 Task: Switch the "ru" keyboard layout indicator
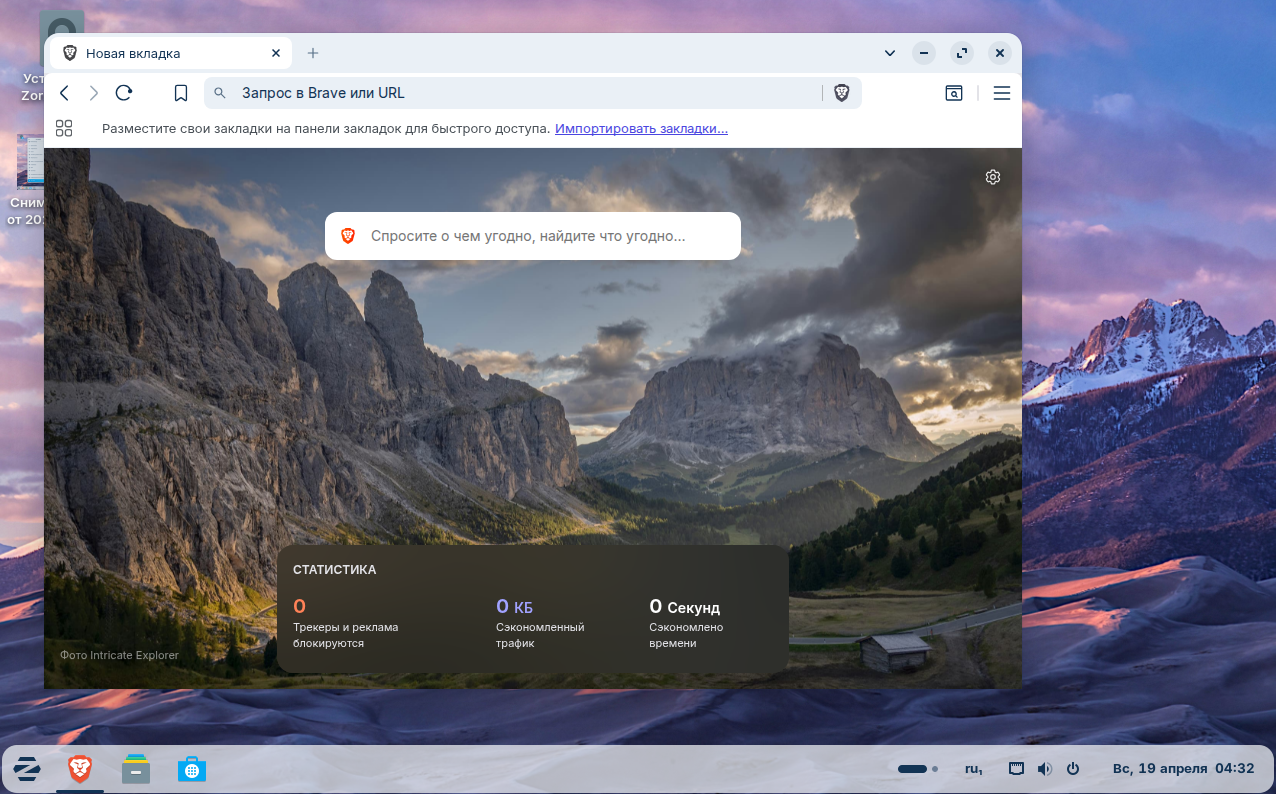(x=972, y=769)
